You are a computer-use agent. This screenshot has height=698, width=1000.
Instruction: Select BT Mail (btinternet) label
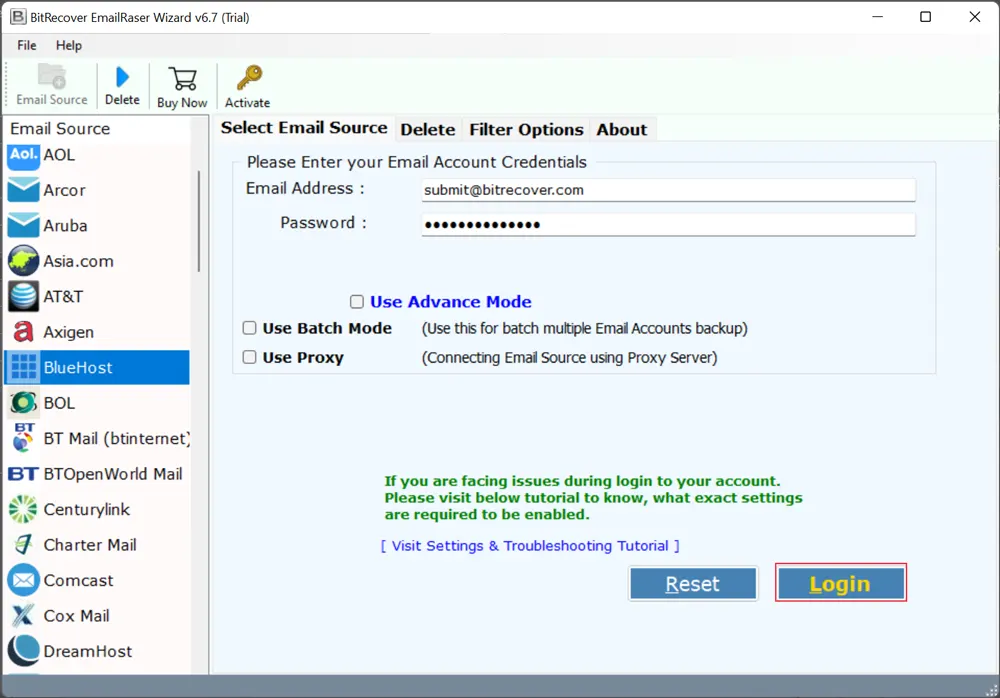tap(117, 438)
